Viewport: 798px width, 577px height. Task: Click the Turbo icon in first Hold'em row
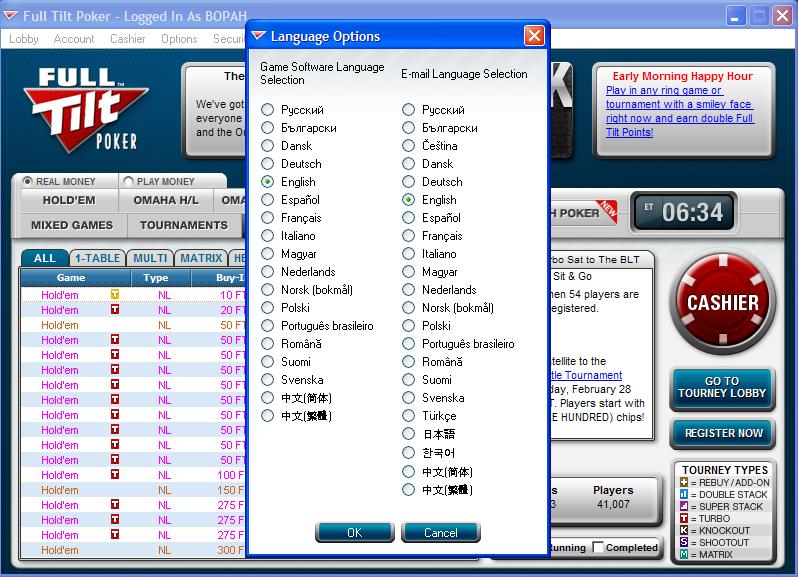point(115,295)
